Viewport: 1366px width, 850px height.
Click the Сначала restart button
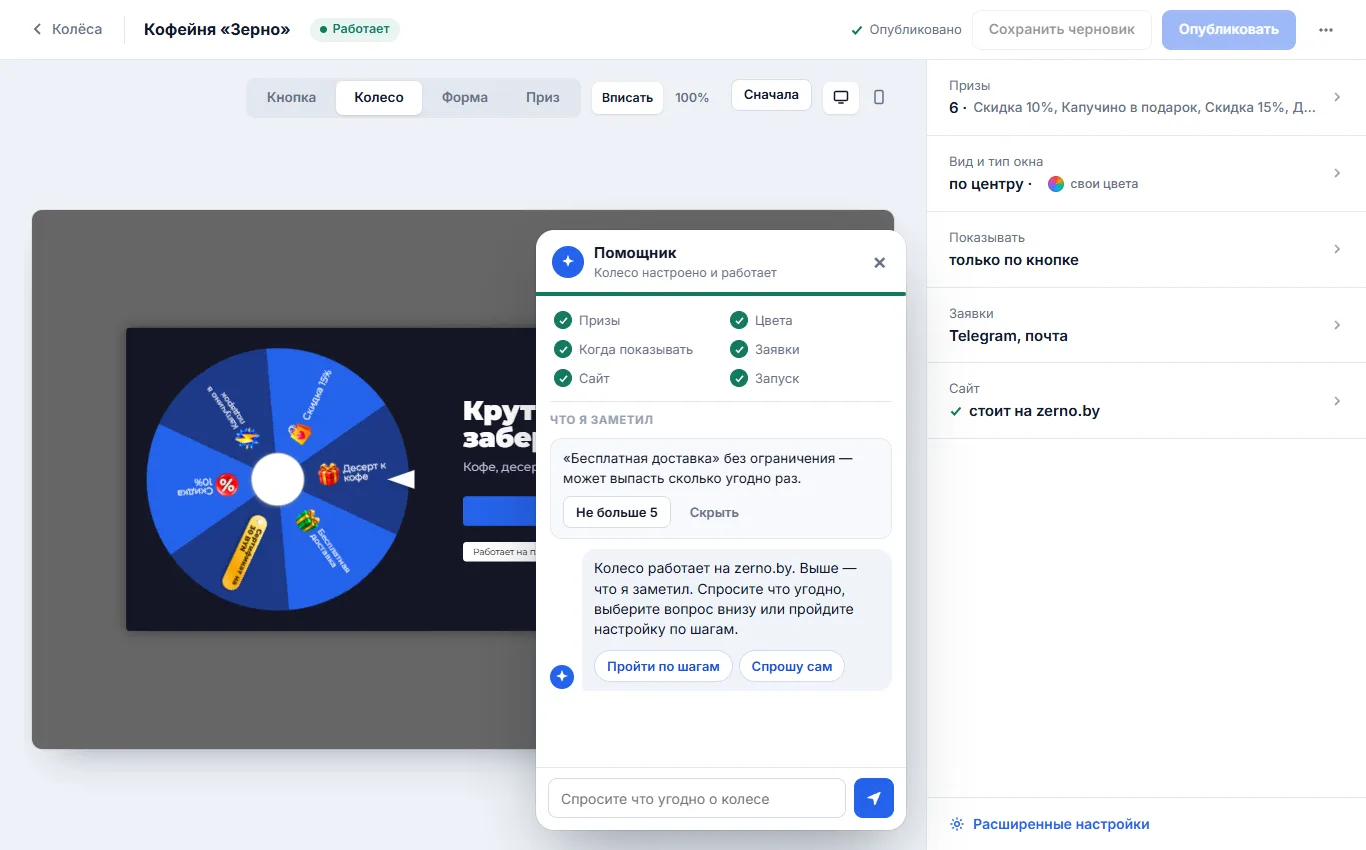tap(771, 95)
